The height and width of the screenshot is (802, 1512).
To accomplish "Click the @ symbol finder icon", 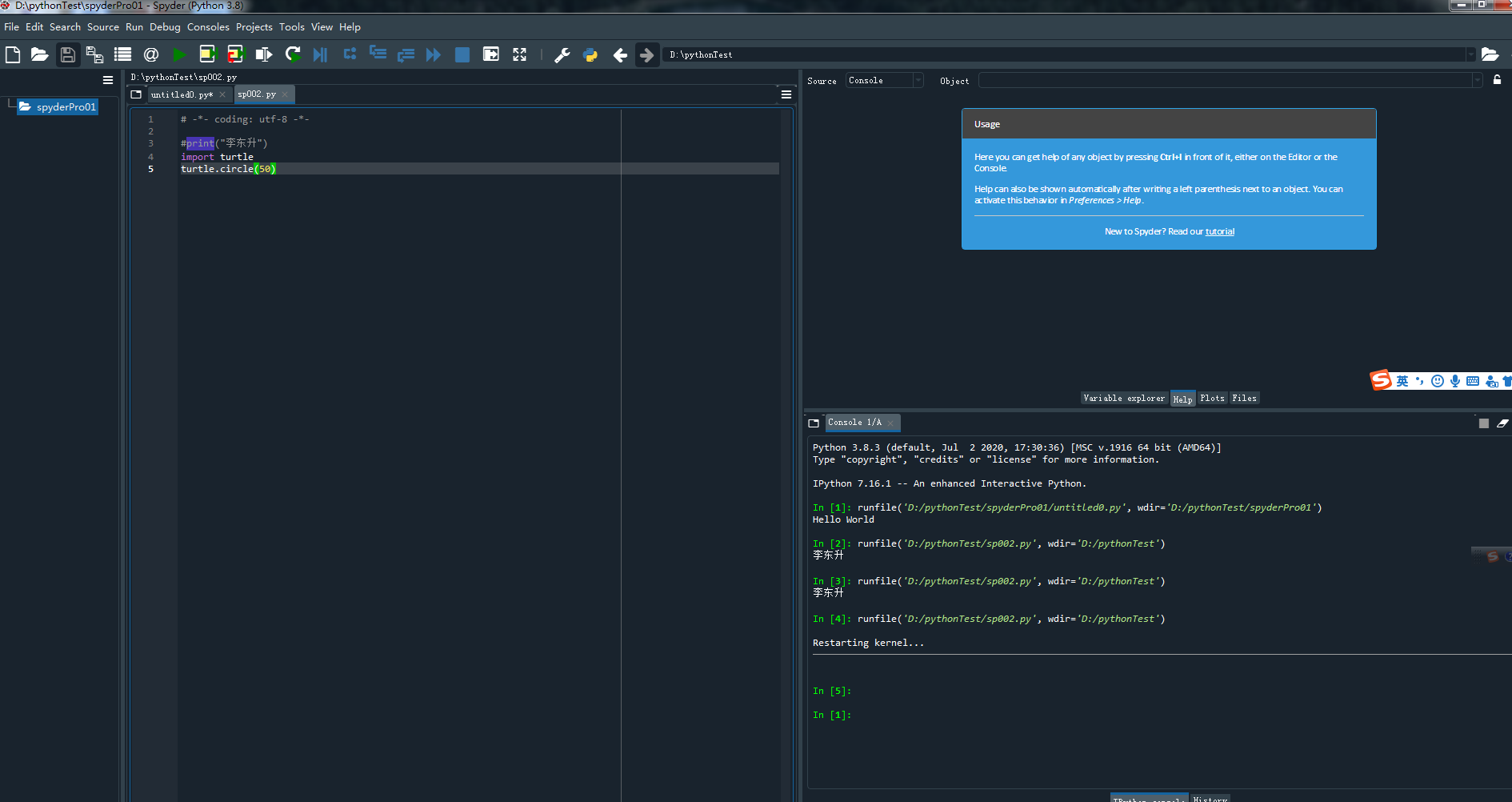I will pos(150,54).
